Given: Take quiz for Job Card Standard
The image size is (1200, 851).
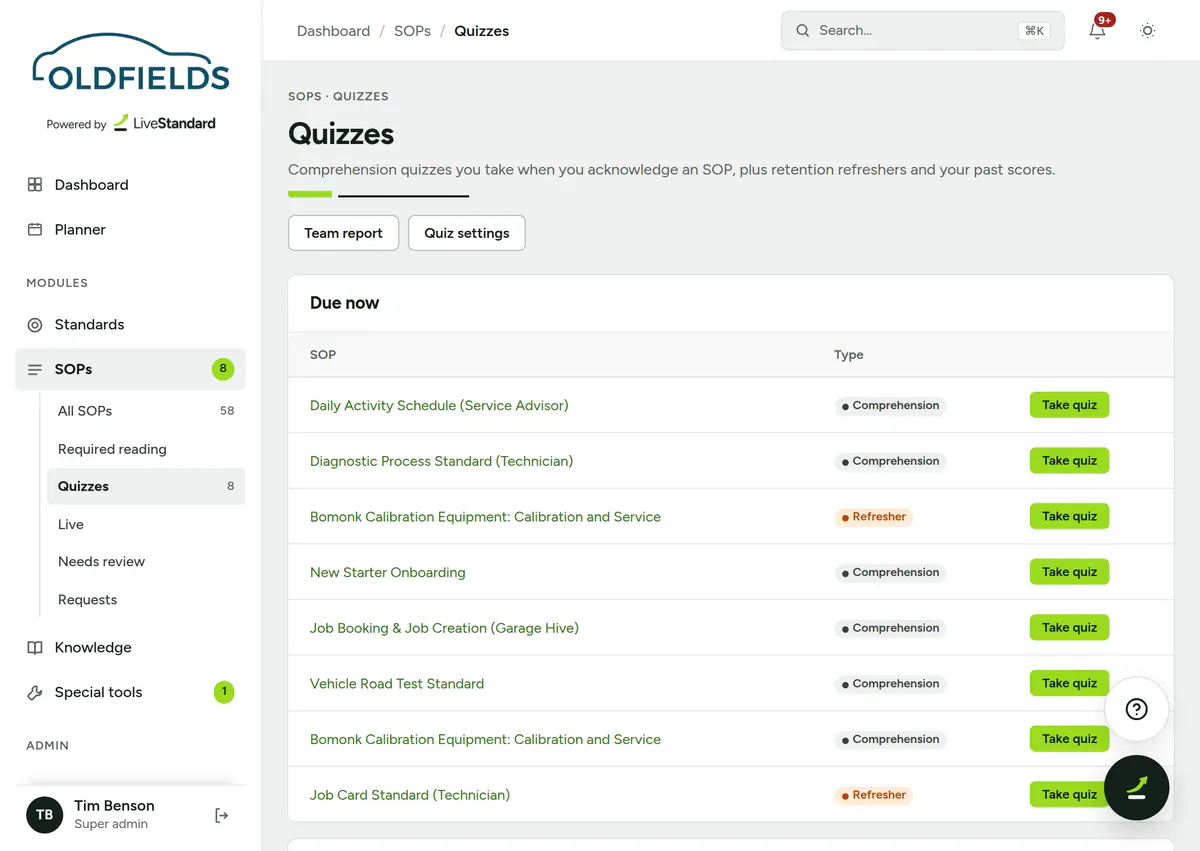Looking at the screenshot, I should coord(1069,795).
